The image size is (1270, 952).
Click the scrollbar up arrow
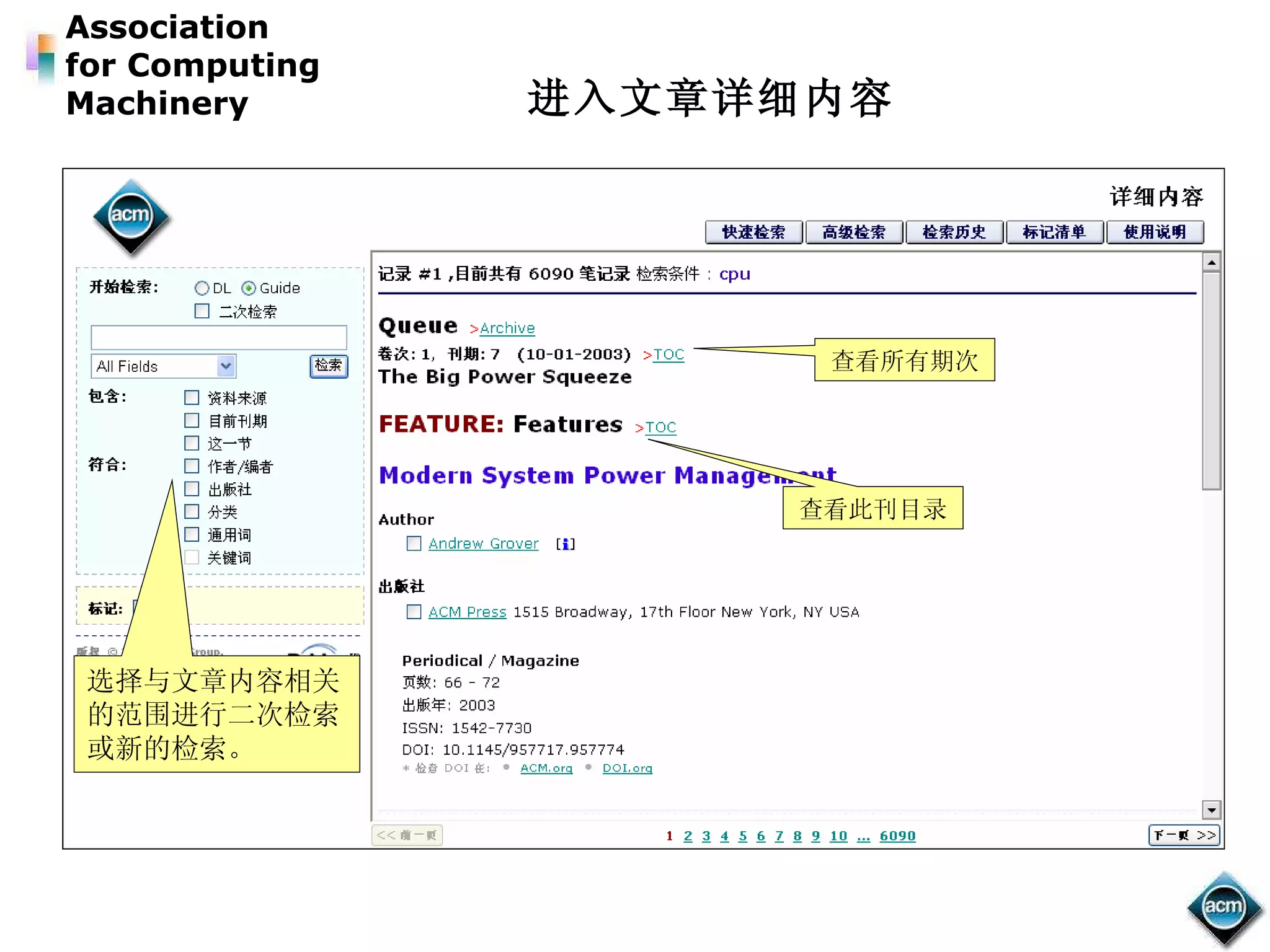[x=1211, y=263]
